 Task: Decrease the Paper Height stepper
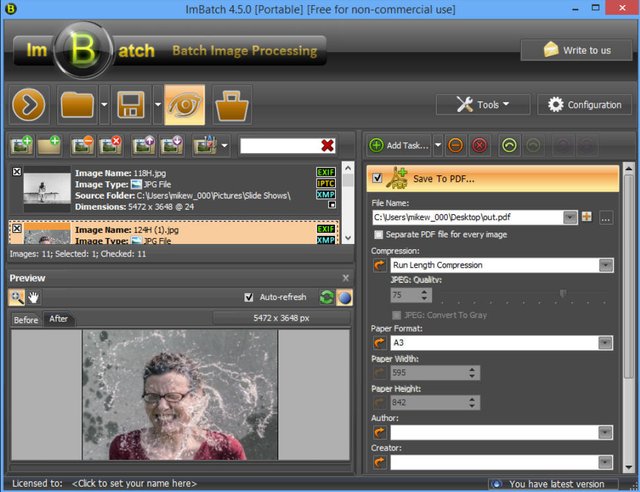(x=472, y=406)
